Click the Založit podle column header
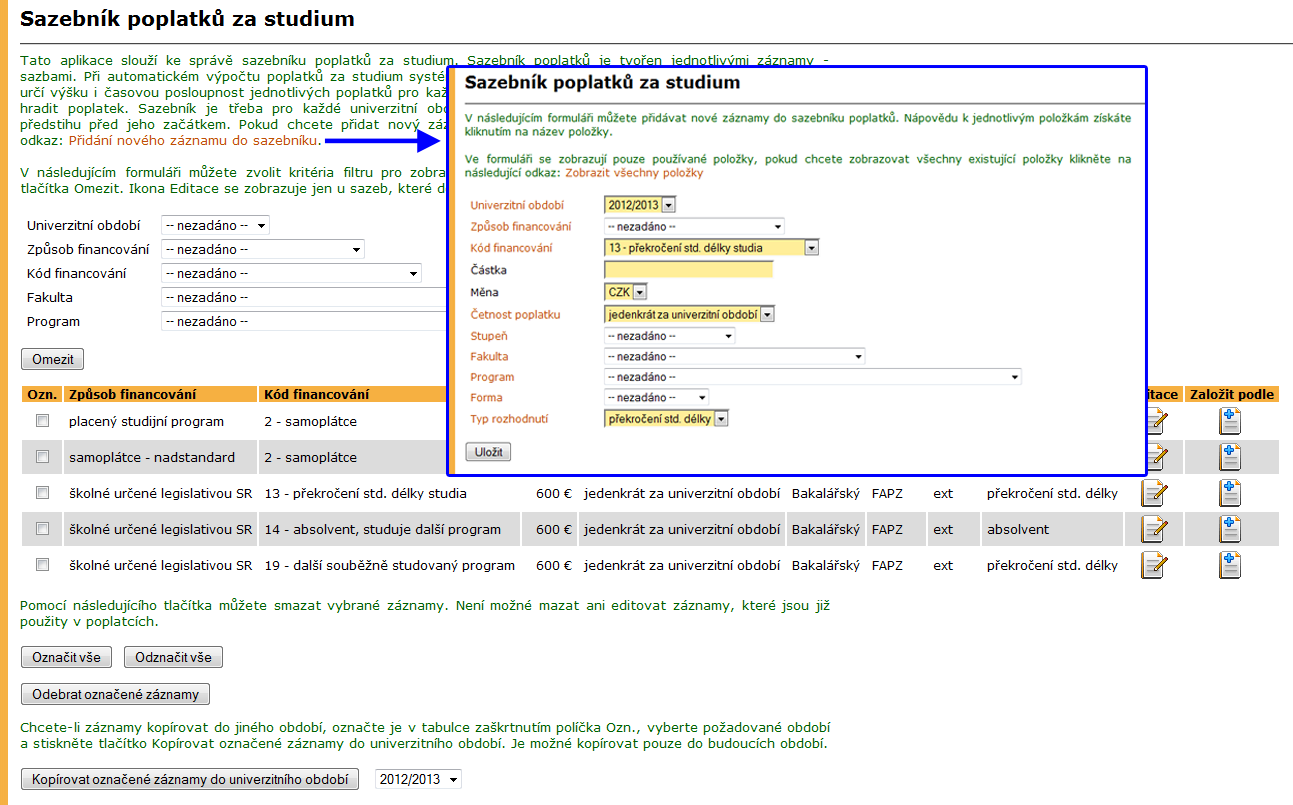The height and width of the screenshot is (805, 1293). [x=1232, y=394]
